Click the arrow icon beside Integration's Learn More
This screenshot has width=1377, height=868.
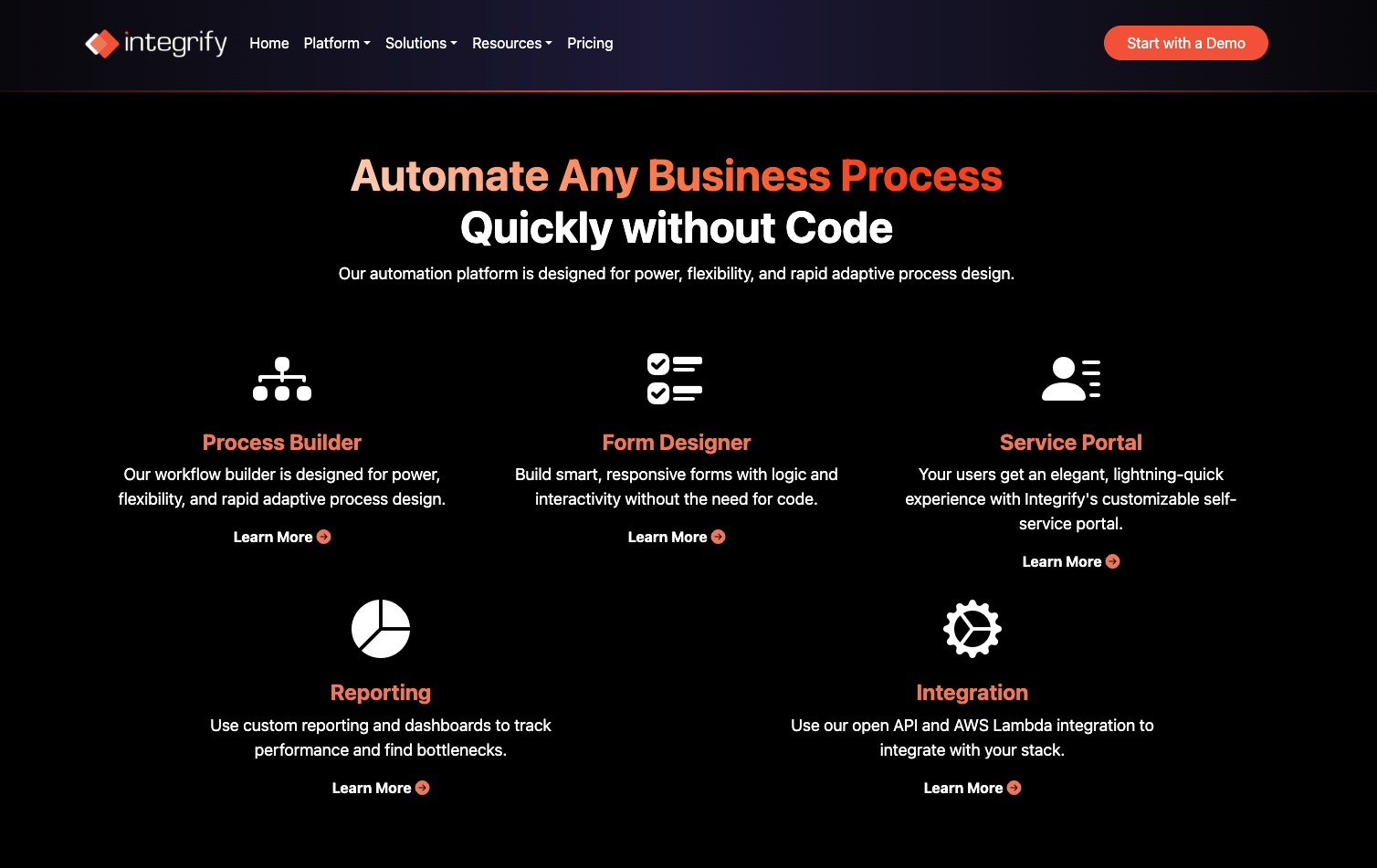pyautogui.click(x=1014, y=788)
